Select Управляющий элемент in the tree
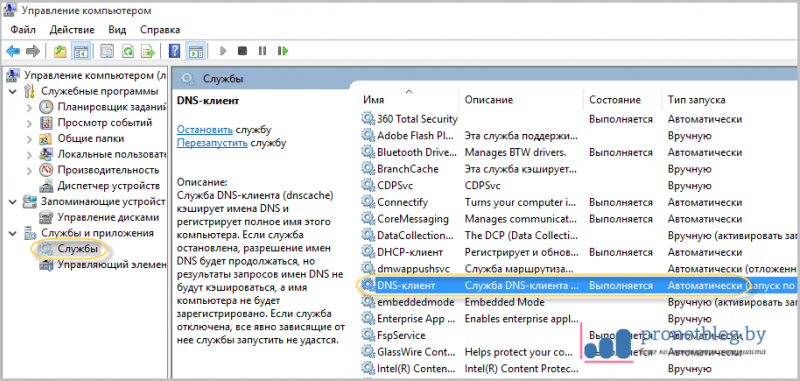Screen dimensions: 800x381 (112, 265)
